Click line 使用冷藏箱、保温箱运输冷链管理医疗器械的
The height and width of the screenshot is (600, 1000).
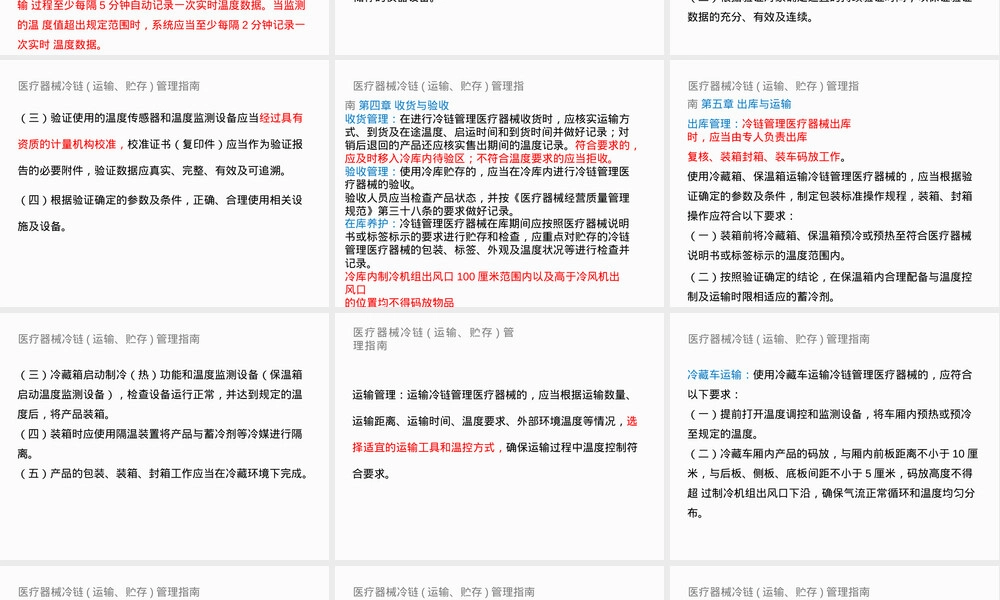[830, 177]
